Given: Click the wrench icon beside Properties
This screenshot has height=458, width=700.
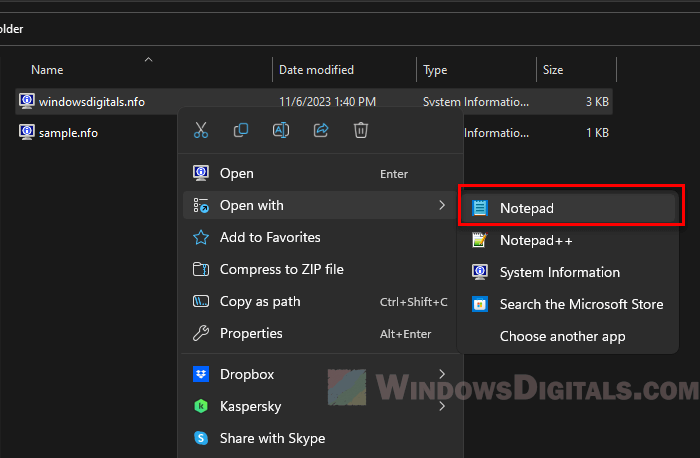Looking at the screenshot, I should click(x=201, y=333).
